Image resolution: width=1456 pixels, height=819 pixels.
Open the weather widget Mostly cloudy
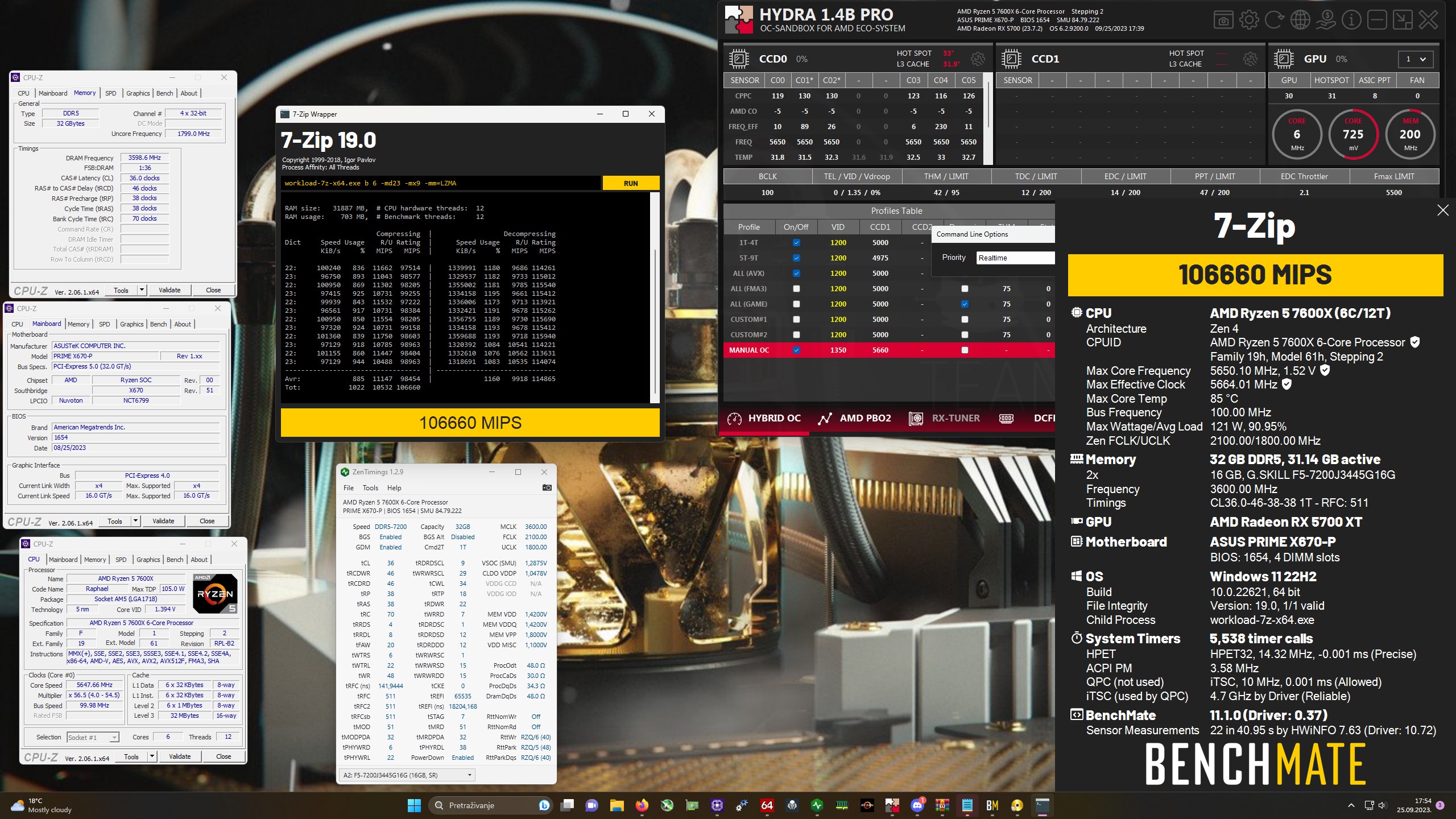tap(41, 805)
